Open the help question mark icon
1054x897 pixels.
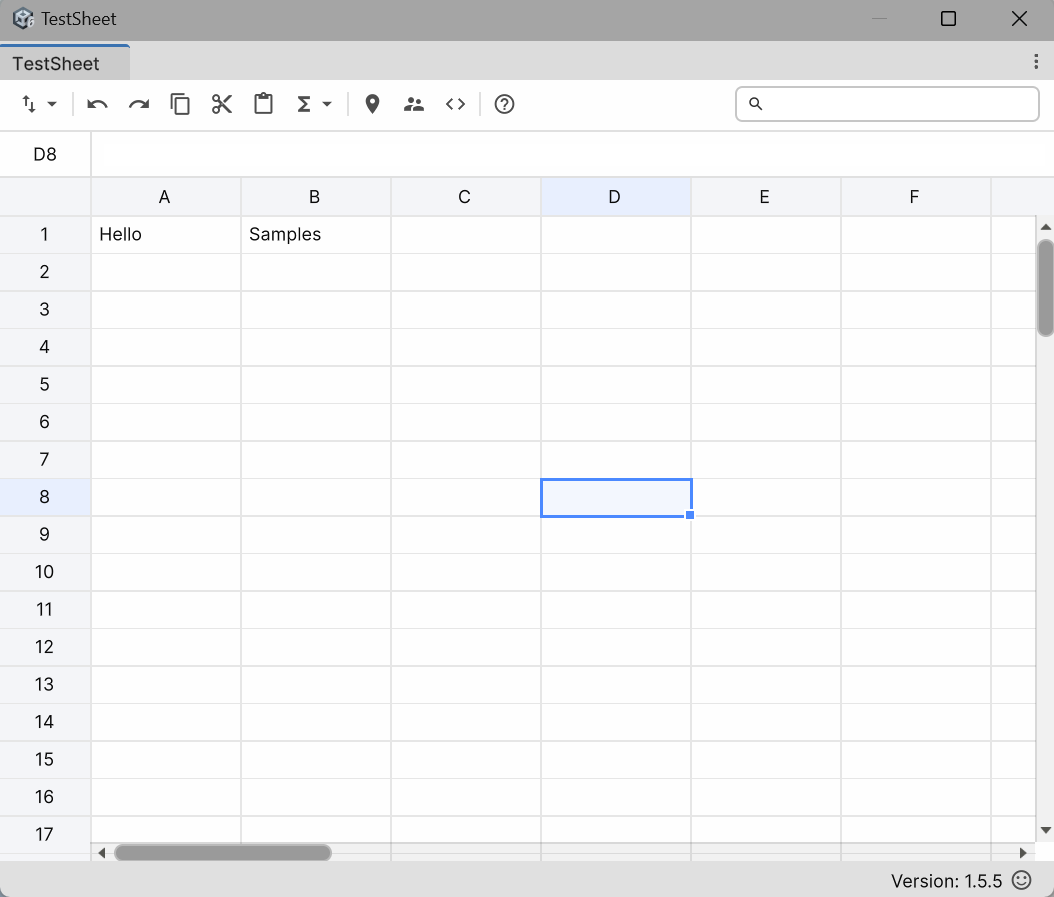click(x=504, y=104)
